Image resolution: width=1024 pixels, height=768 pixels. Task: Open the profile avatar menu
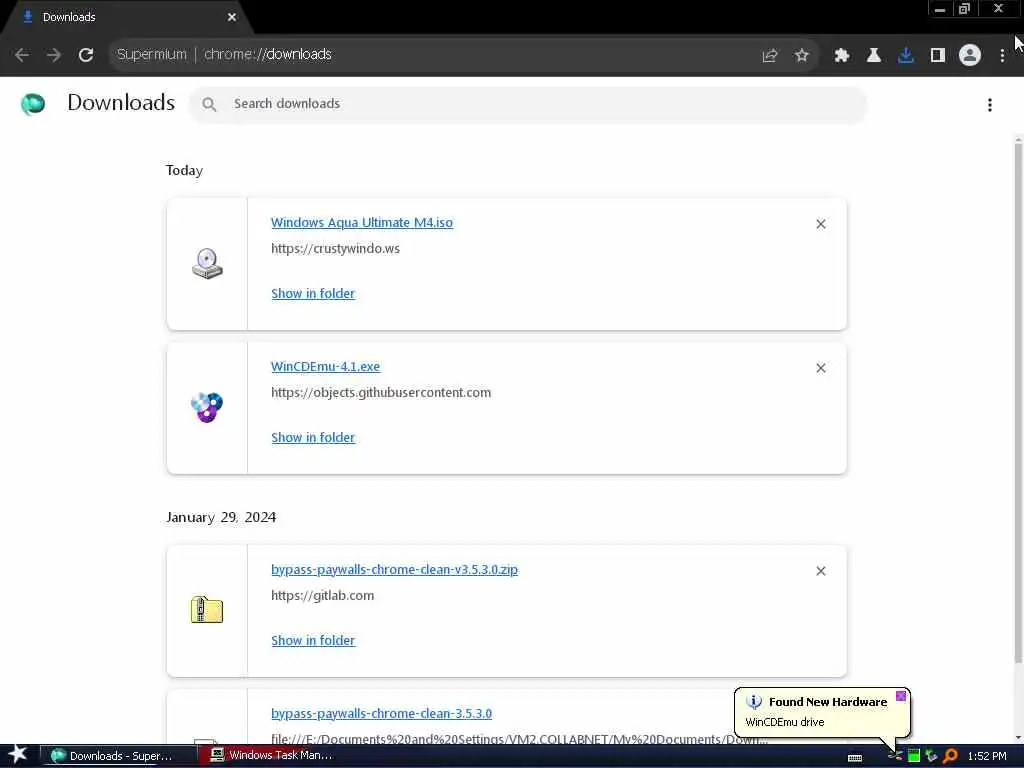point(970,56)
